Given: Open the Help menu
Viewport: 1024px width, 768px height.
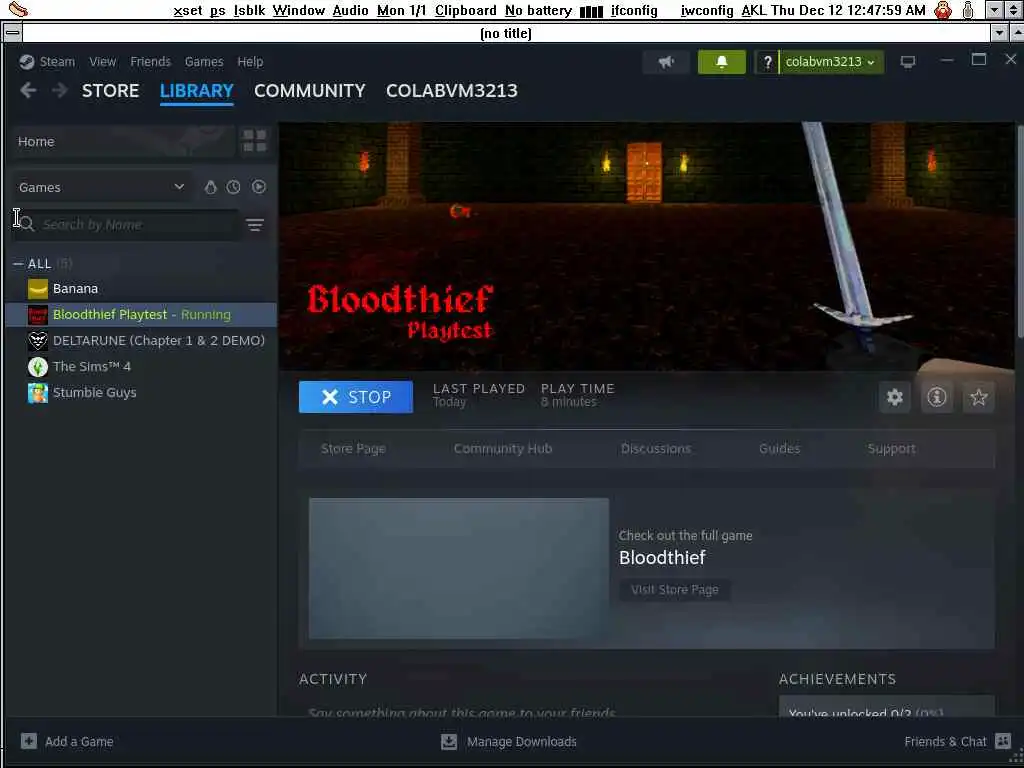Looking at the screenshot, I should pos(250,62).
